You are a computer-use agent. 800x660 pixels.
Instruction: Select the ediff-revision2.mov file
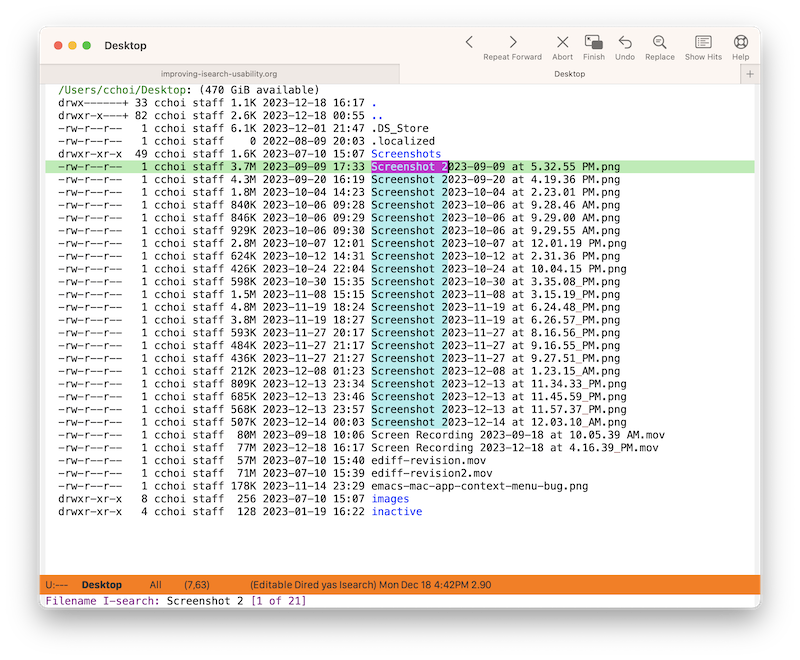click(x=432, y=473)
